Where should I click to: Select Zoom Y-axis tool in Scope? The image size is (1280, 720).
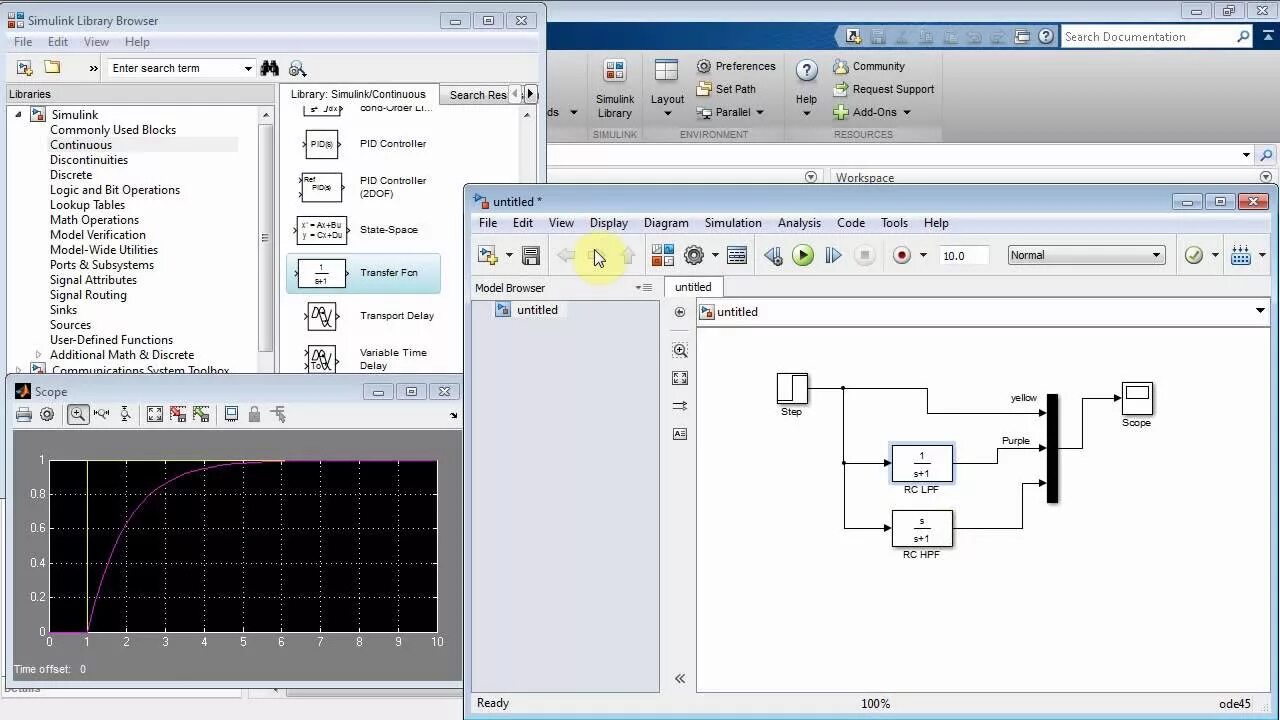(x=125, y=414)
